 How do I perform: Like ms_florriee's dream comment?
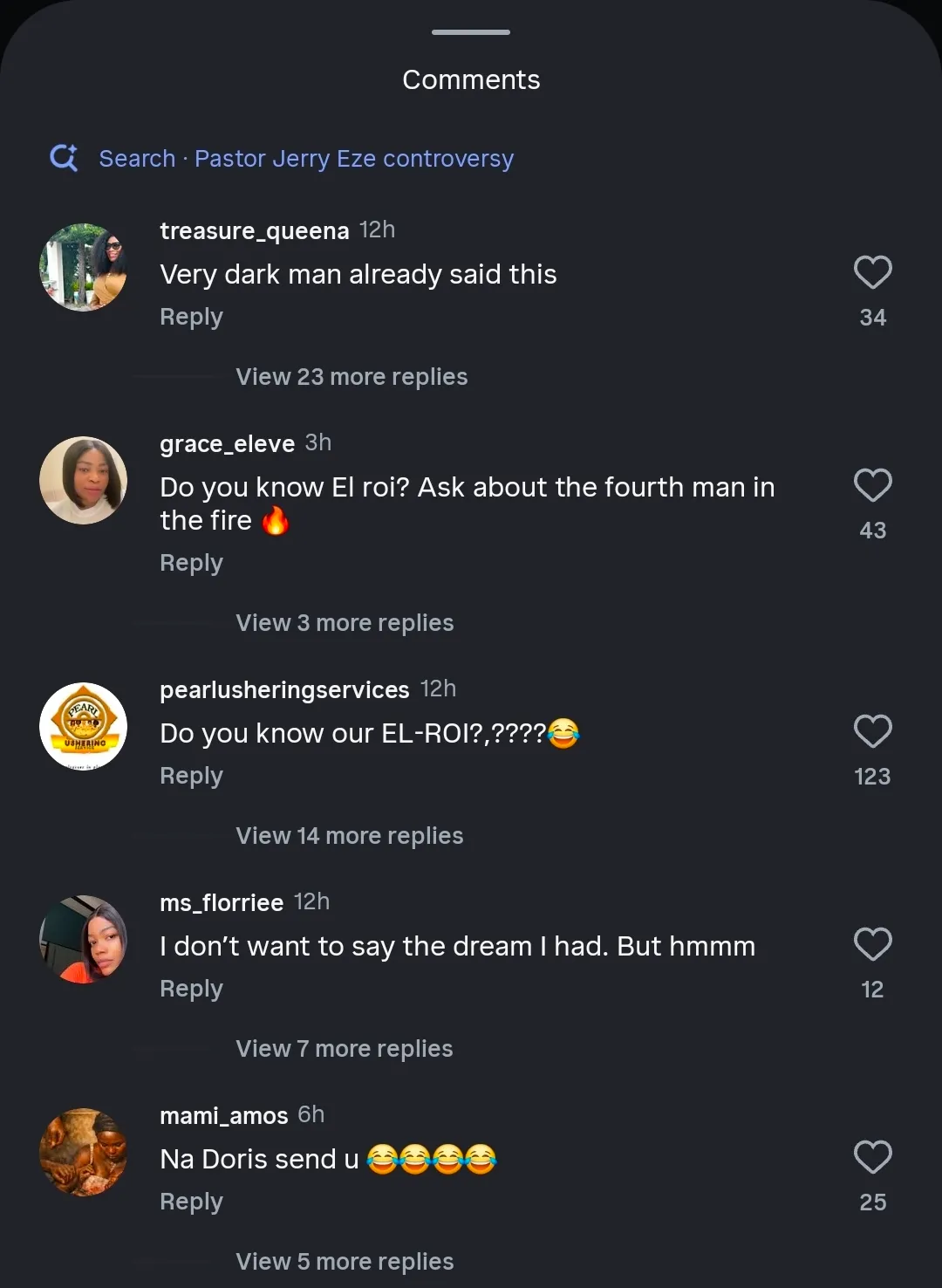pos(872,944)
